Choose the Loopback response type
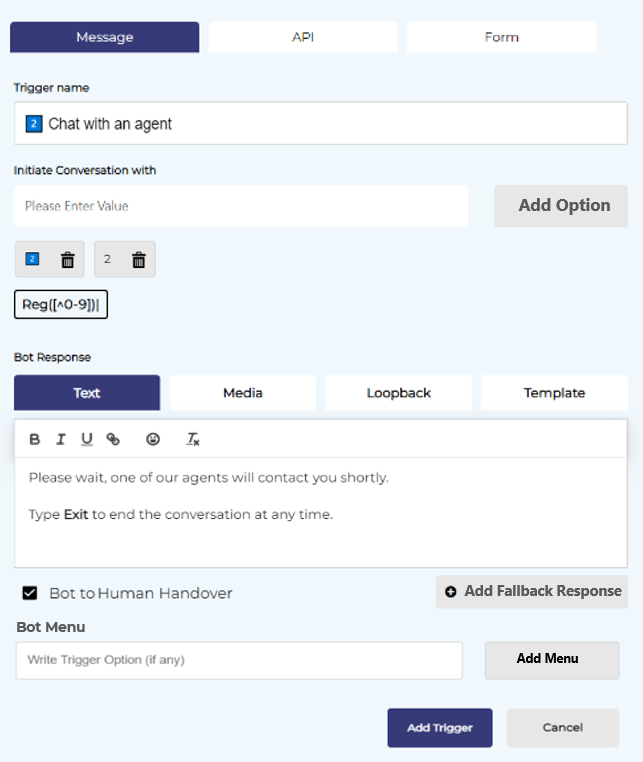643x762 pixels. [398, 393]
